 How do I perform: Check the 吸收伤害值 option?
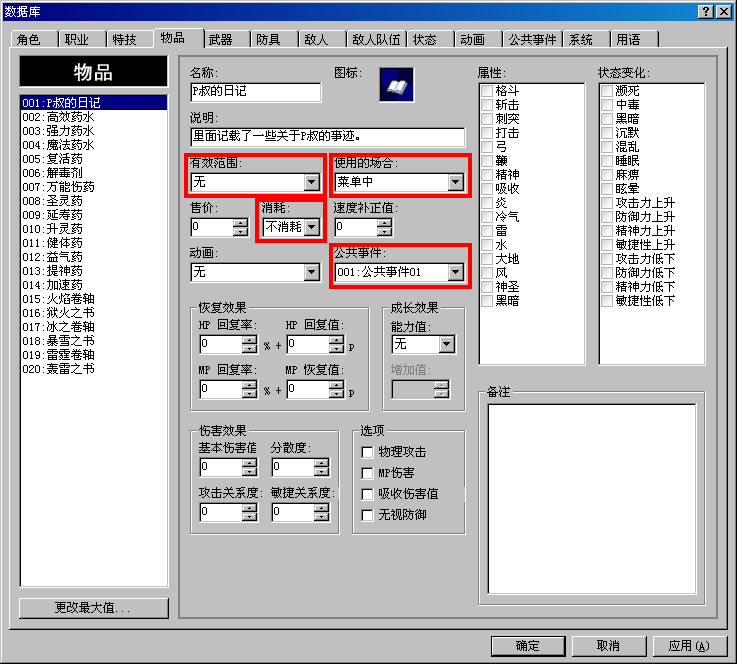click(367, 494)
